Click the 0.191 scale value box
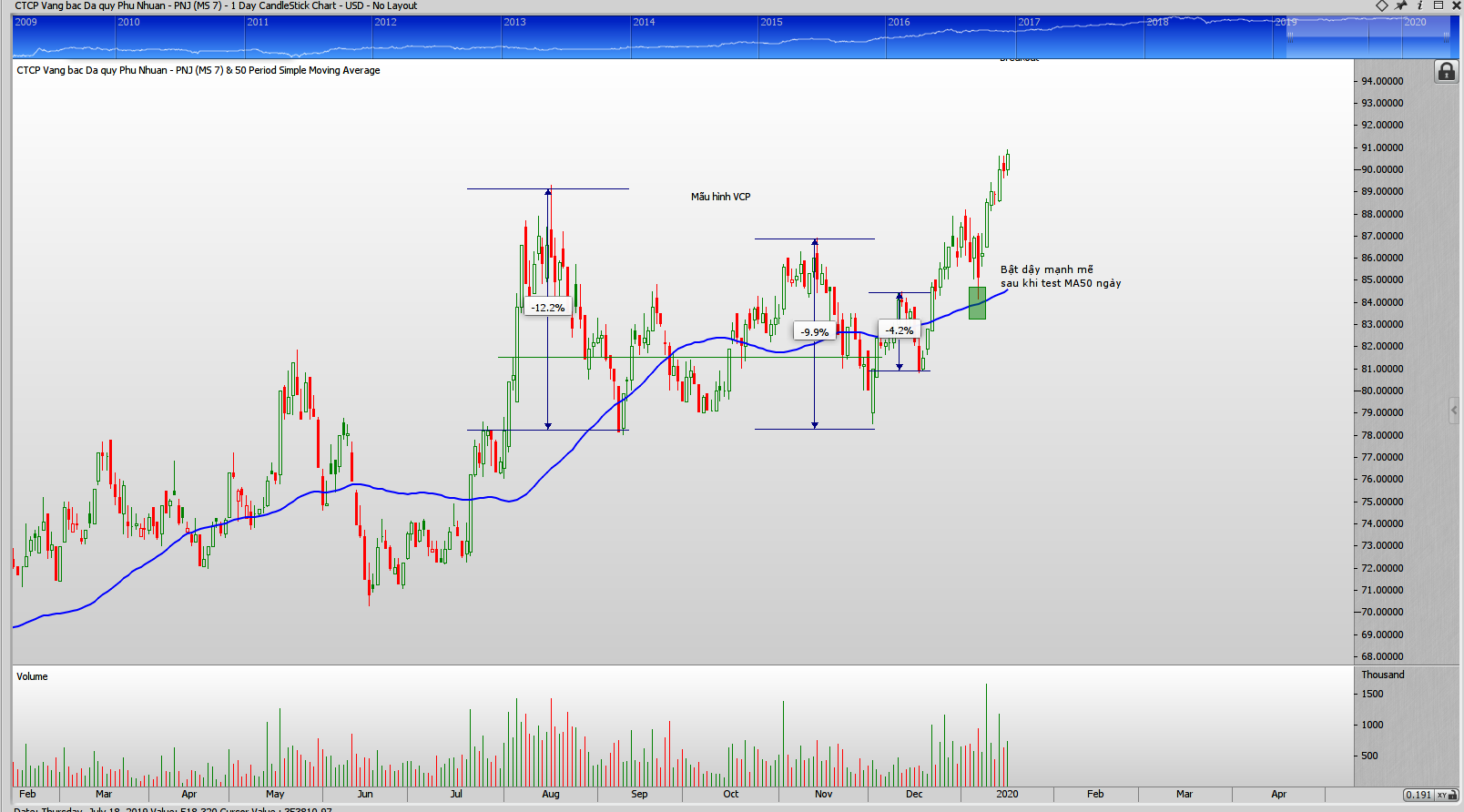Viewport: 1464px width, 812px height. [x=1418, y=795]
